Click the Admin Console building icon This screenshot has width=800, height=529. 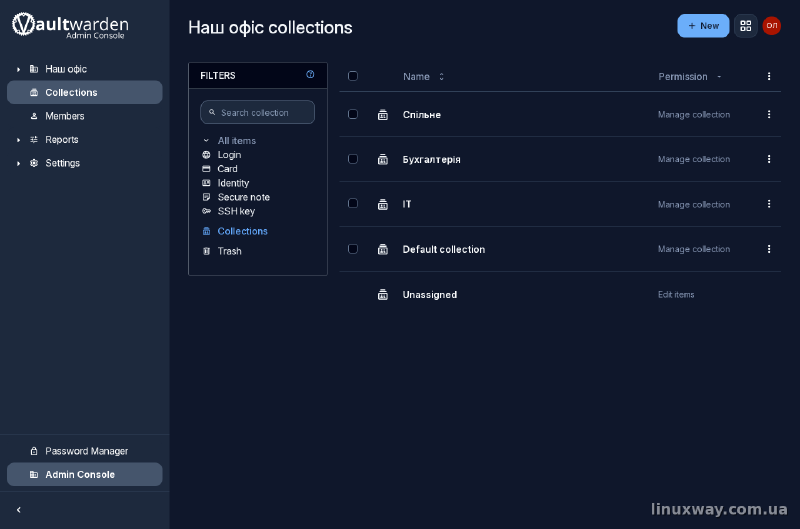point(34,474)
